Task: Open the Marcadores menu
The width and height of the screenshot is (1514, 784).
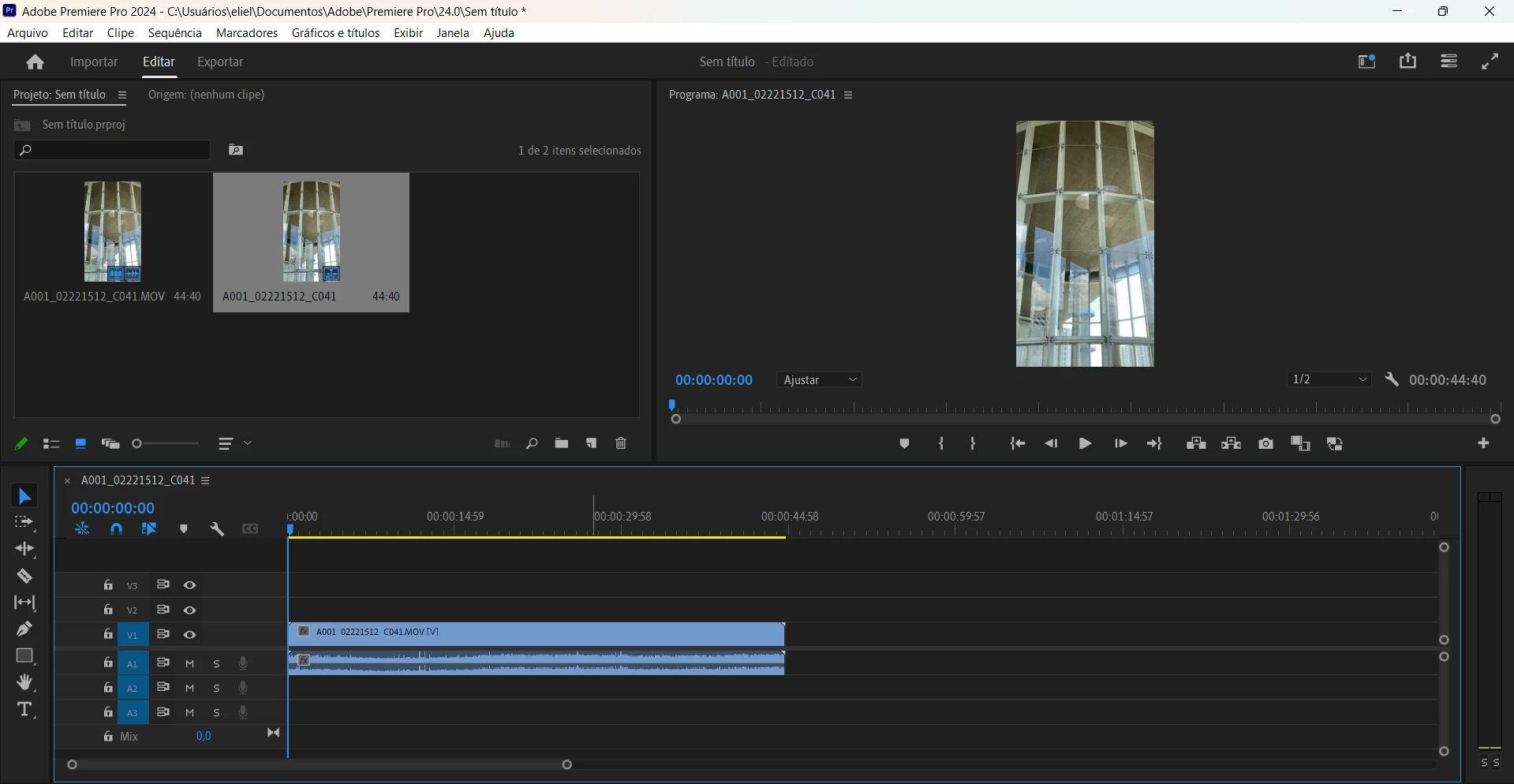Action: pos(247,33)
